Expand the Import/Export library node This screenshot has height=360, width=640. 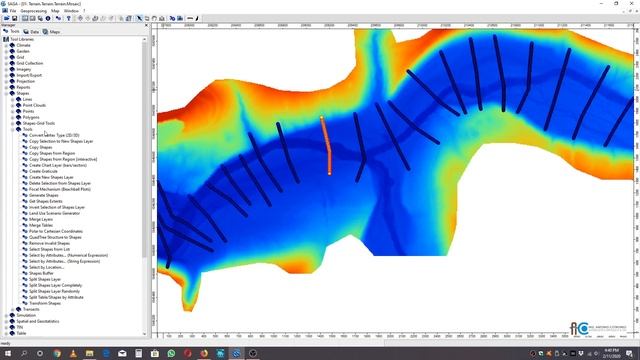[x=6, y=75]
